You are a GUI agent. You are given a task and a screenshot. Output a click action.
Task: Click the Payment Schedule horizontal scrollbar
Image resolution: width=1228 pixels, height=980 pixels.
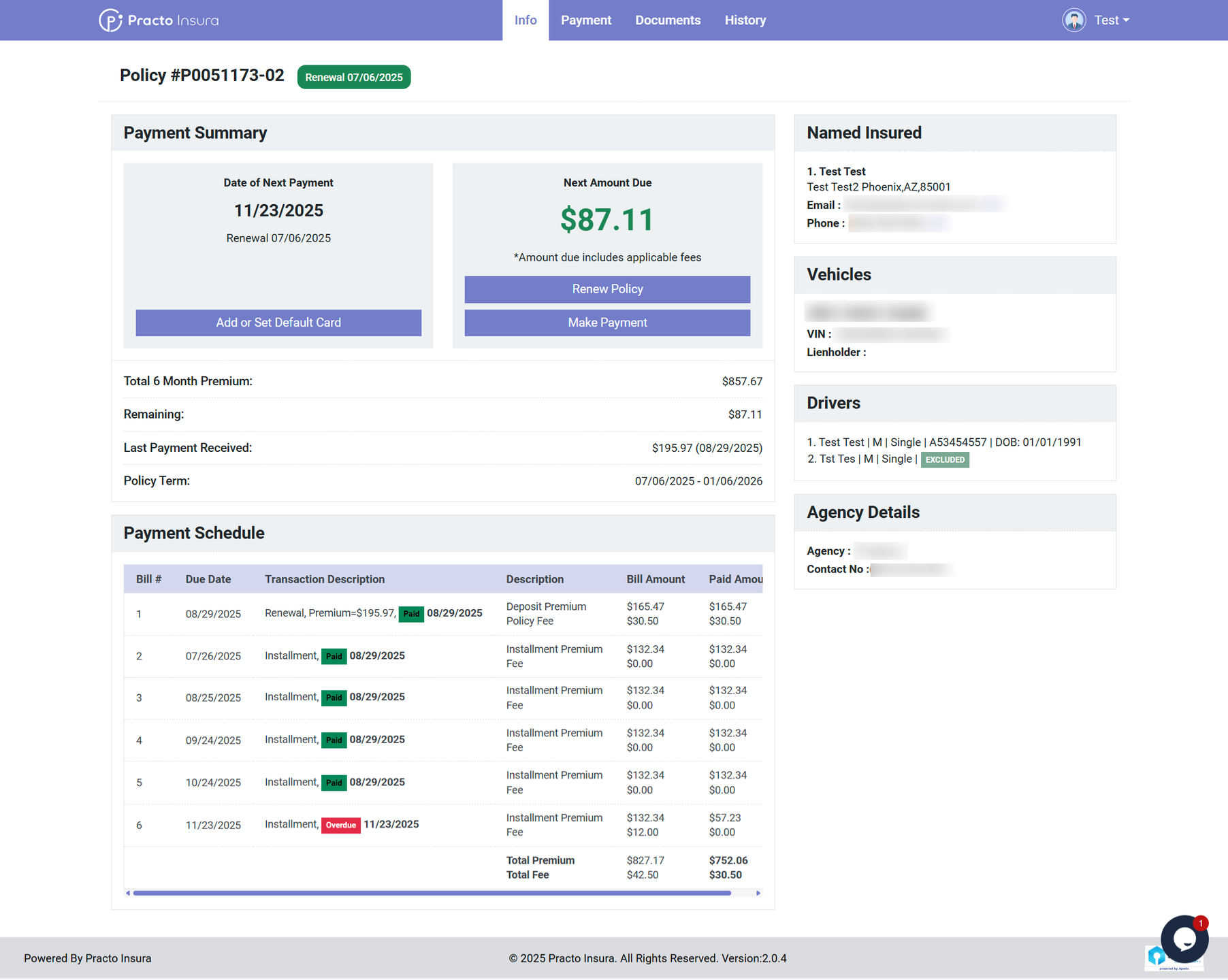pyautogui.click(x=432, y=893)
